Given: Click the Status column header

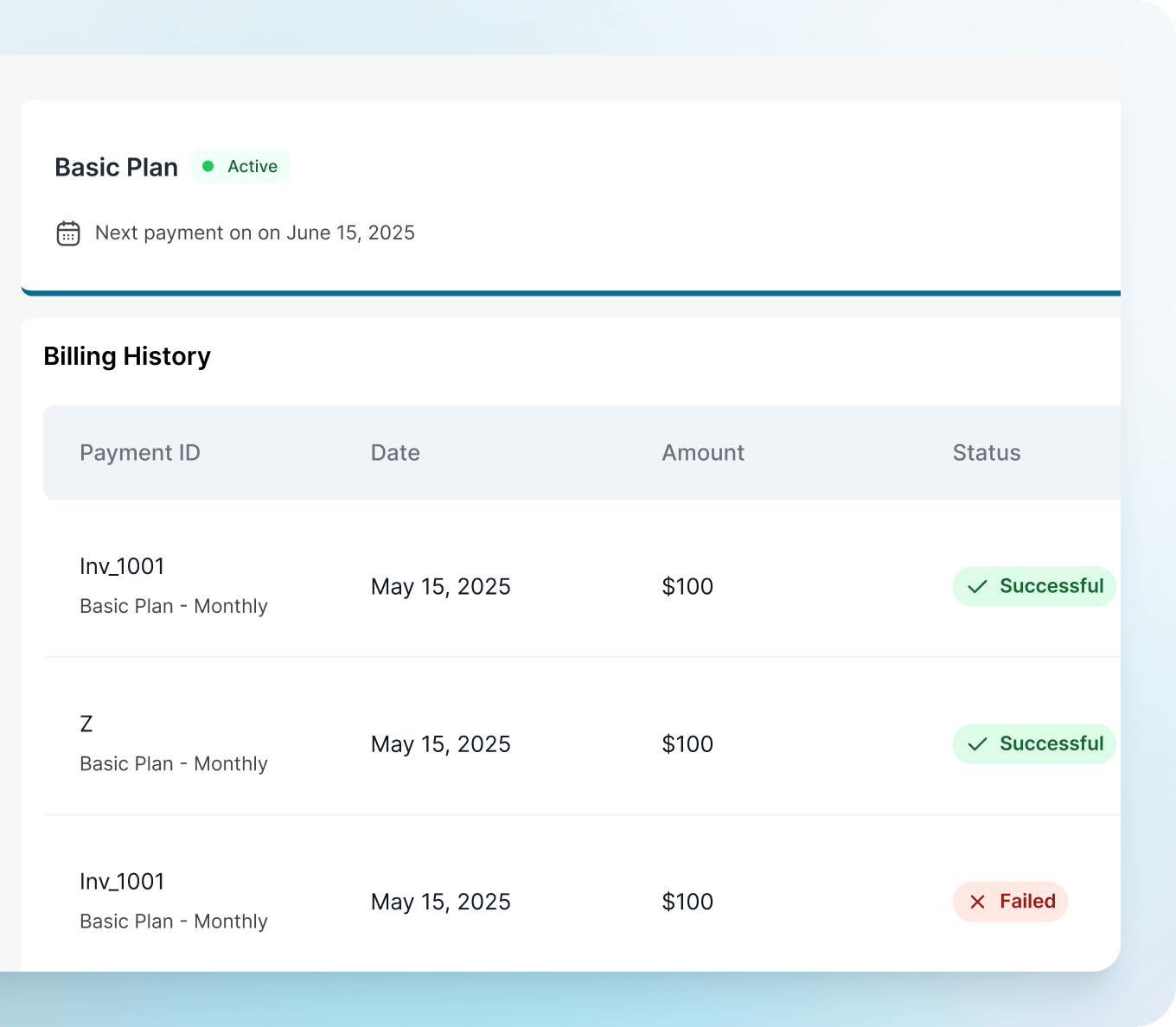Looking at the screenshot, I should (987, 453).
